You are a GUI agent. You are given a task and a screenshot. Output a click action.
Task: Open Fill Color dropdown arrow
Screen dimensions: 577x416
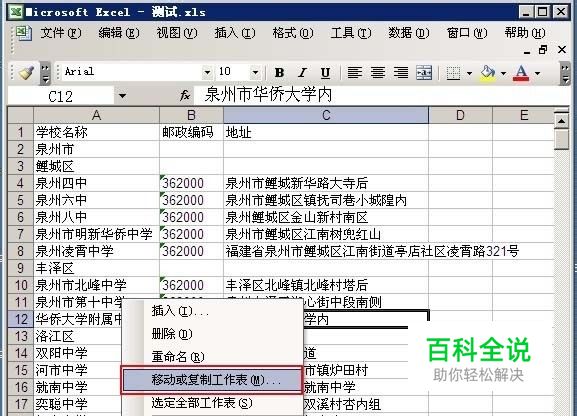[503, 73]
